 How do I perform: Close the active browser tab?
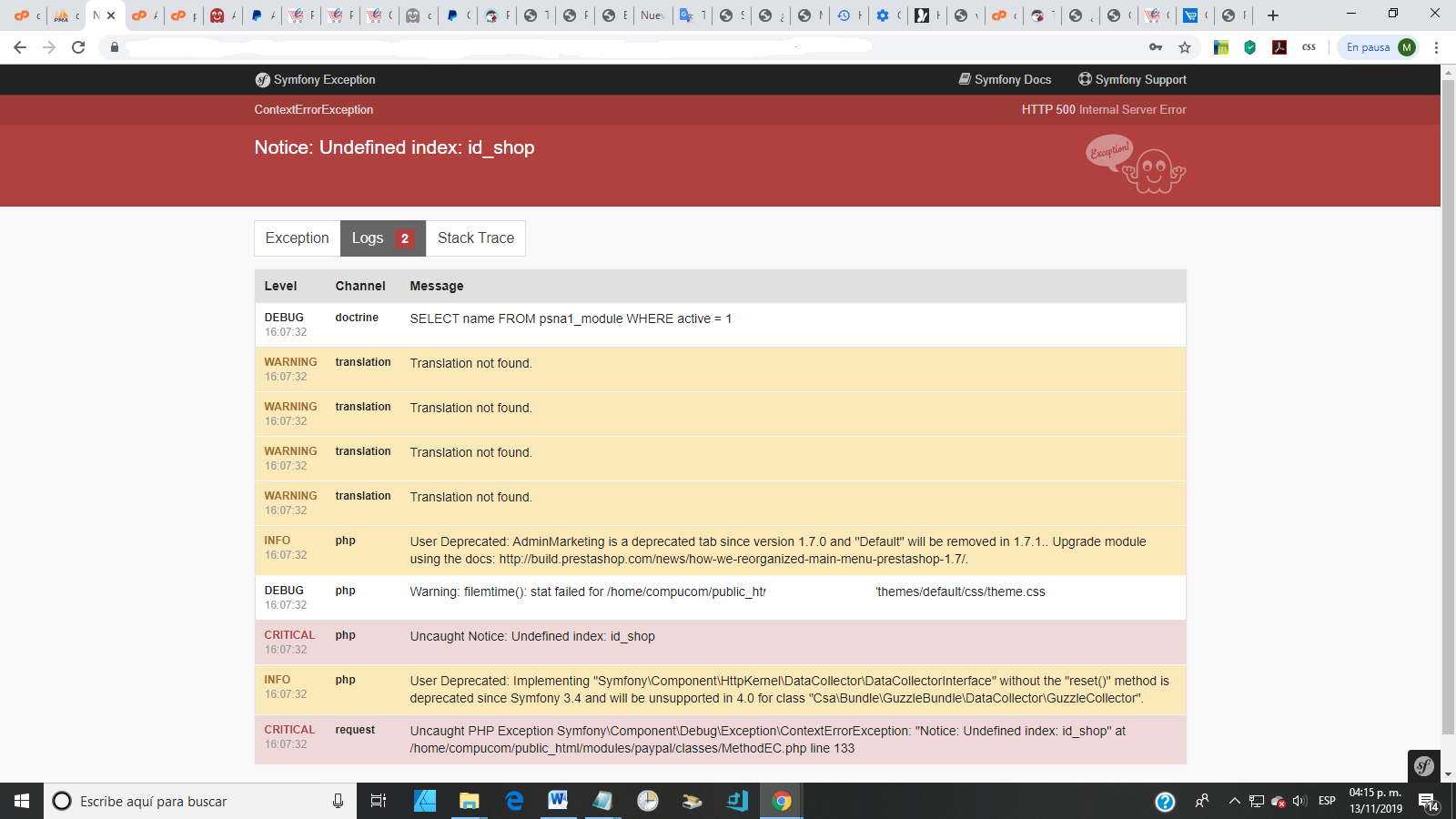pyautogui.click(x=111, y=15)
